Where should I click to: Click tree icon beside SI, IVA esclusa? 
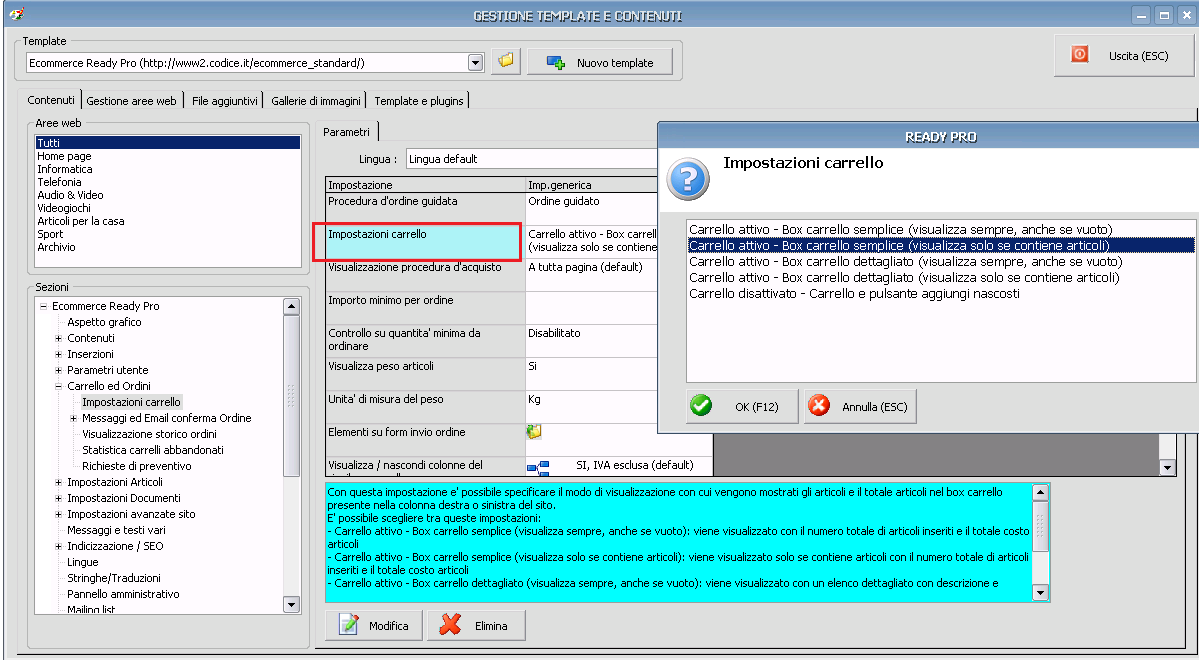pyautogui.click(x=538, y=466)
